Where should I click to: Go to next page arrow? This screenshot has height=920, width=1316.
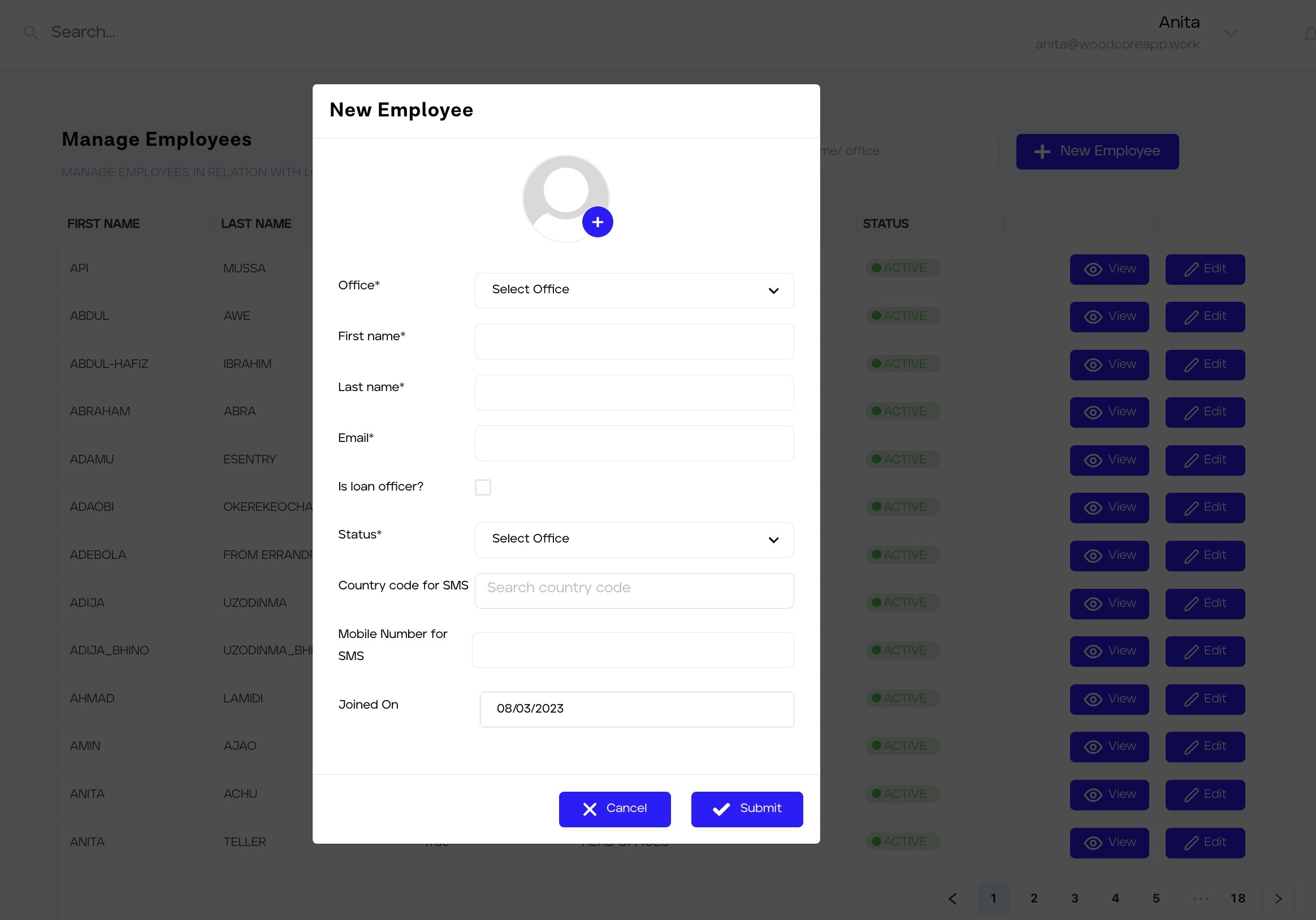(x=1278, y=898)
